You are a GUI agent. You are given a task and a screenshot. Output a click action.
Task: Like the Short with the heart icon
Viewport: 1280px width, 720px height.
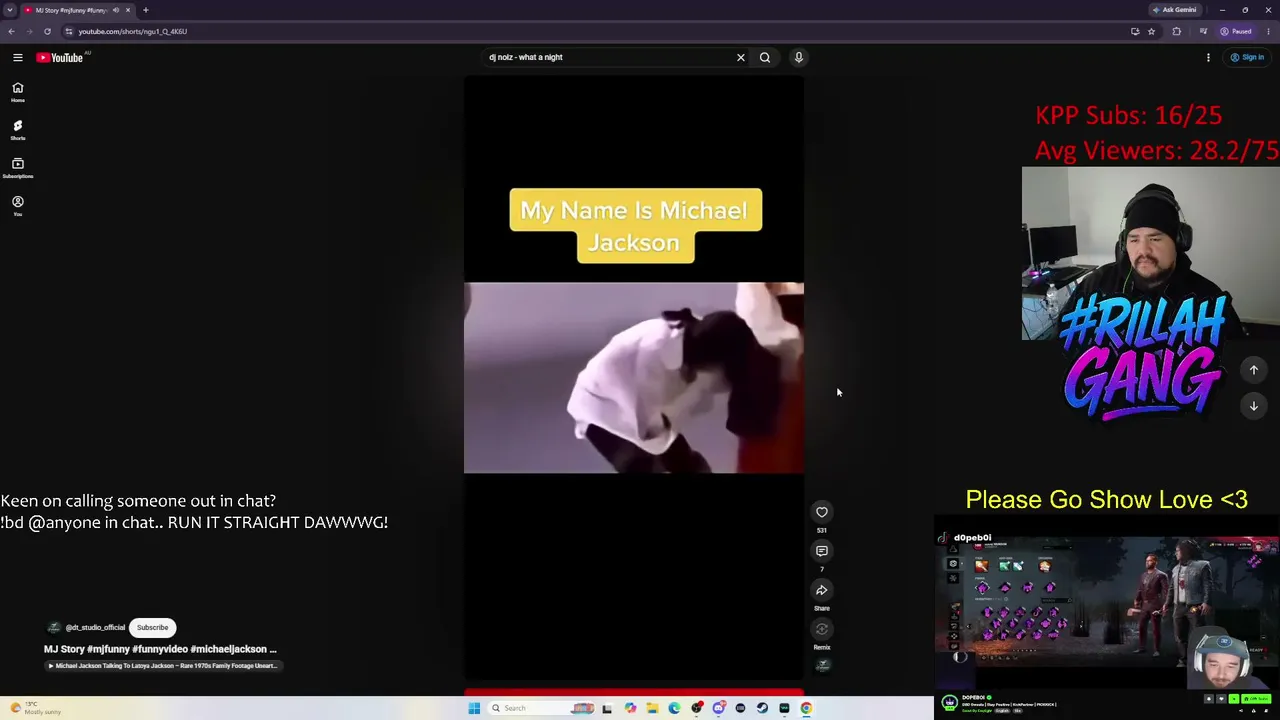click(x=822, y=512)
